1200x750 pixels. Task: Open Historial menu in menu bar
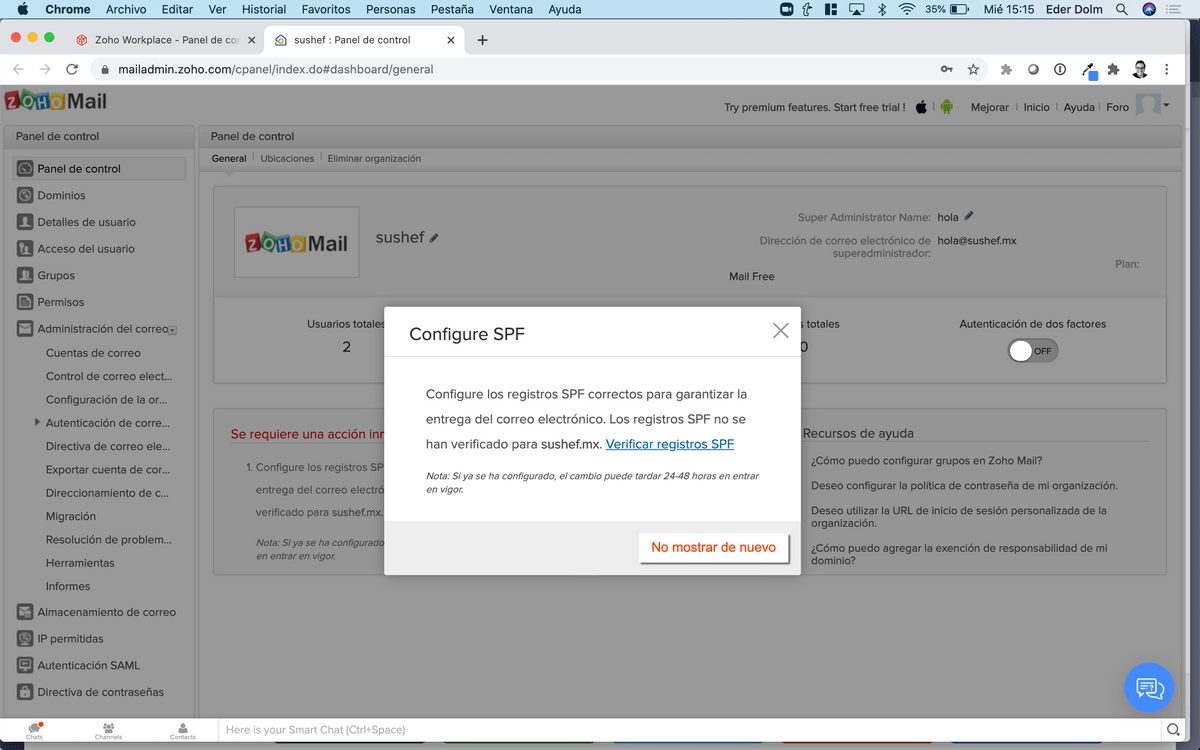(264, 9)
